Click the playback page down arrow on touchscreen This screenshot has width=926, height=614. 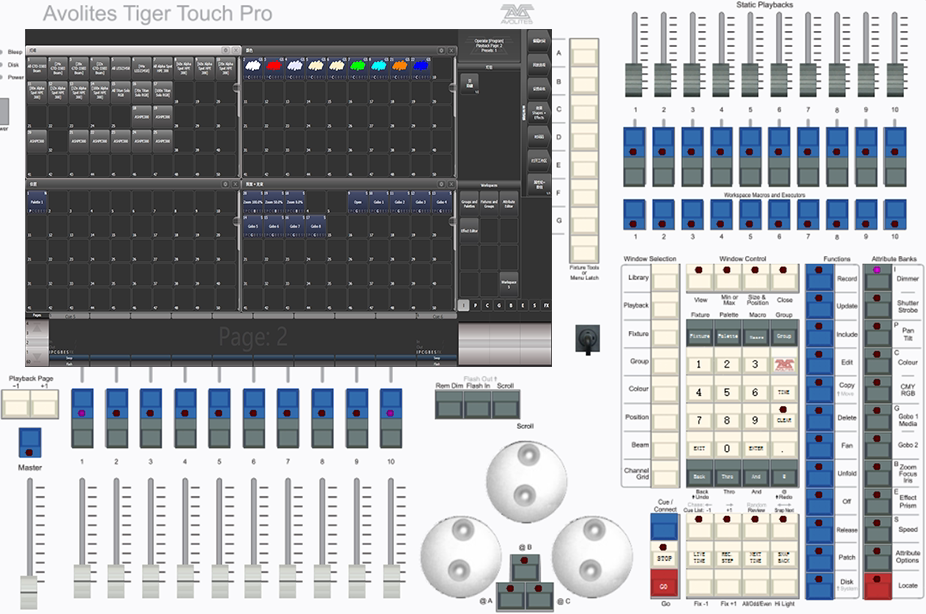coord(37,357)
